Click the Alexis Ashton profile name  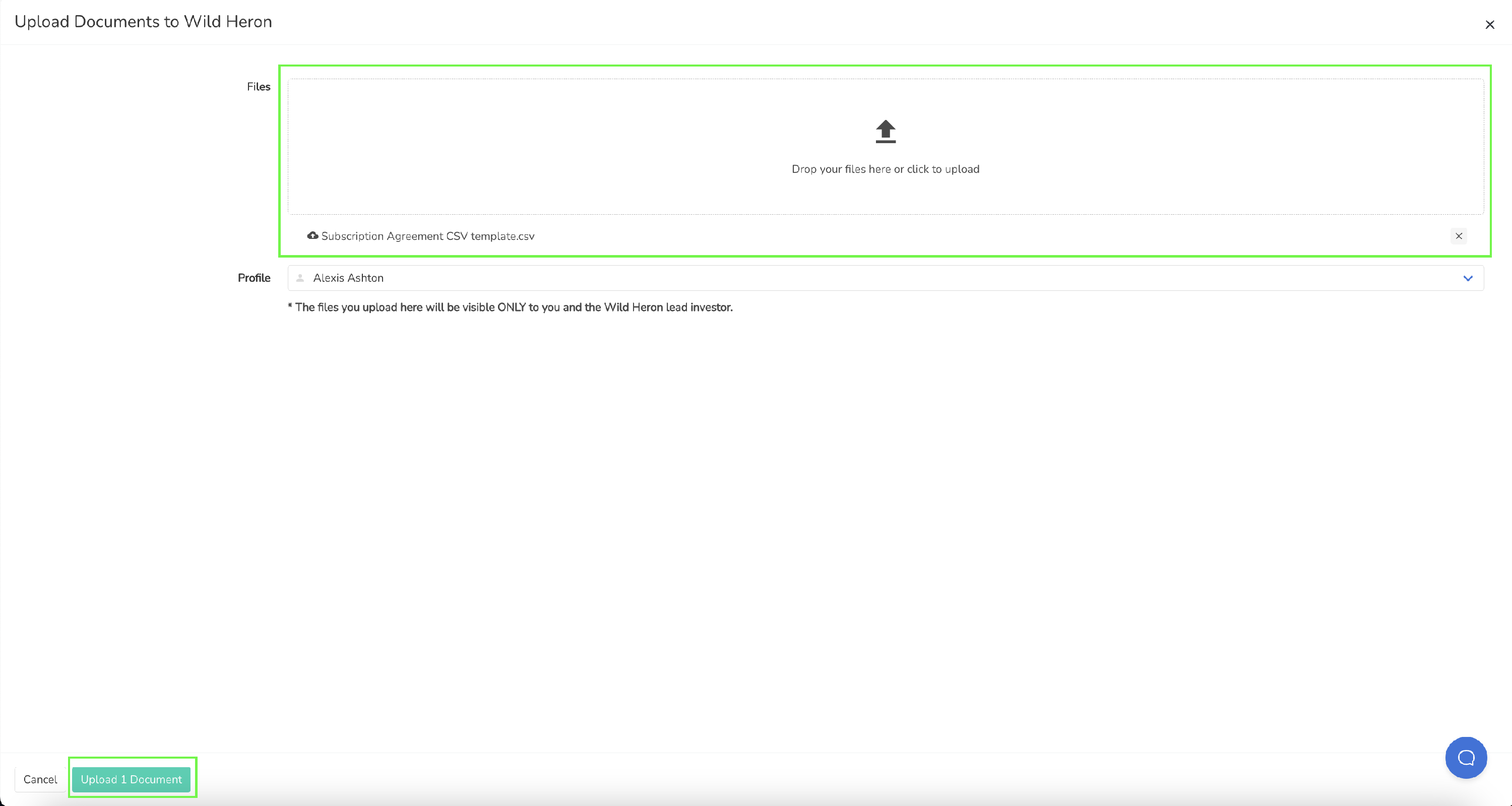[x=348, y=278]
